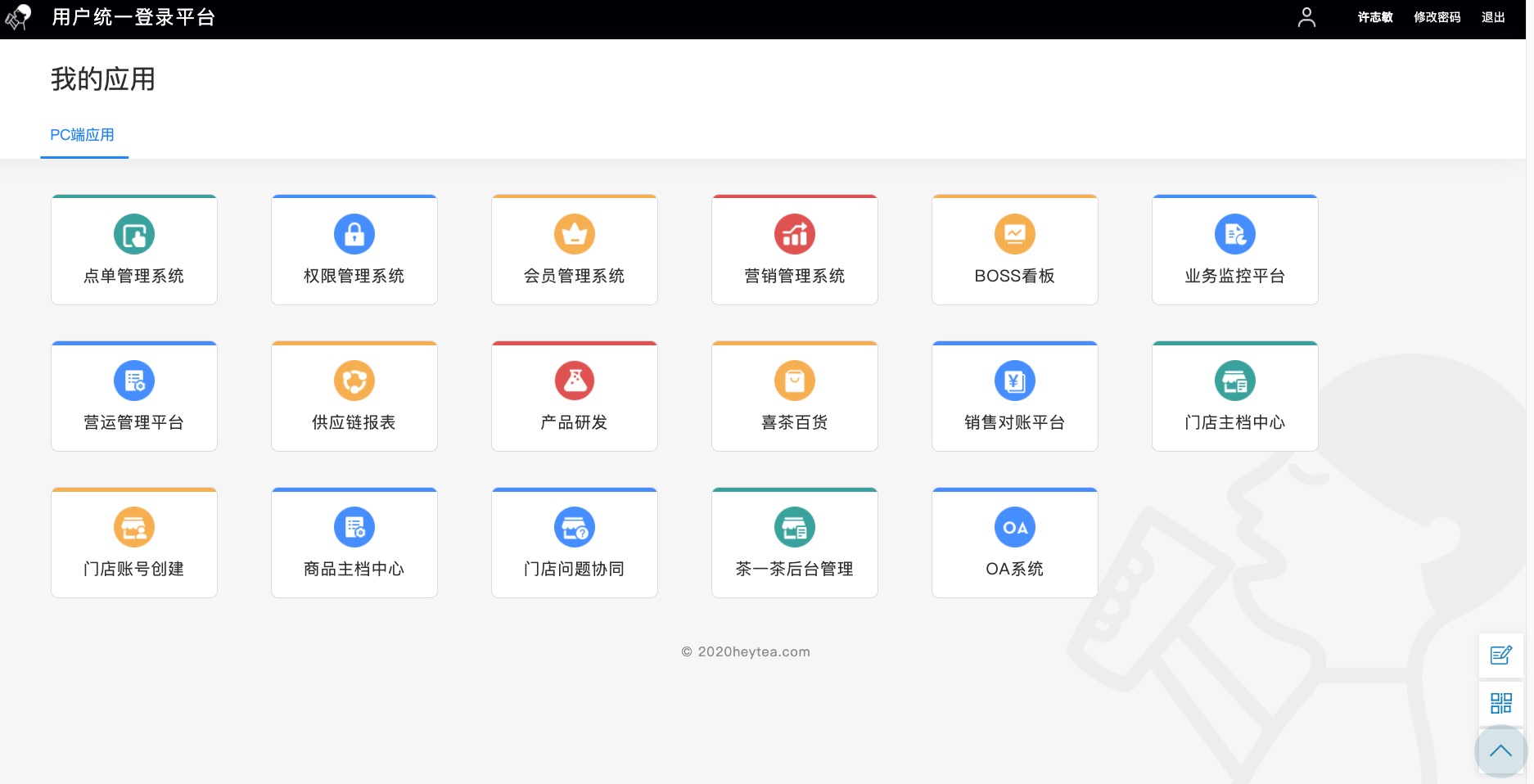The width and height of the screenshot is (1534, 784).
Task: Open the 业务监控平台 icon
Action: (1235, 234)
